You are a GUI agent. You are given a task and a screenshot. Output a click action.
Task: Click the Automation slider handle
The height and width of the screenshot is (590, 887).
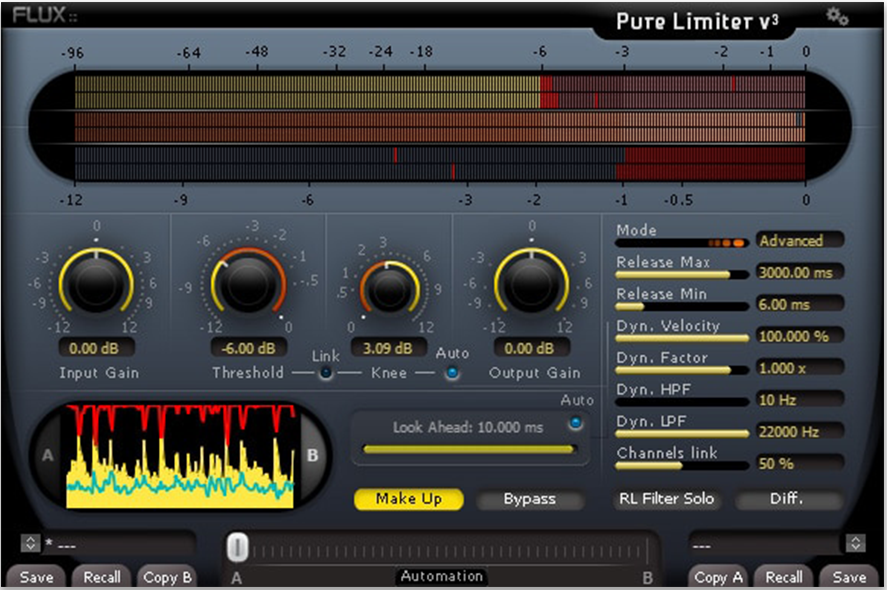(x=237, y=547)
